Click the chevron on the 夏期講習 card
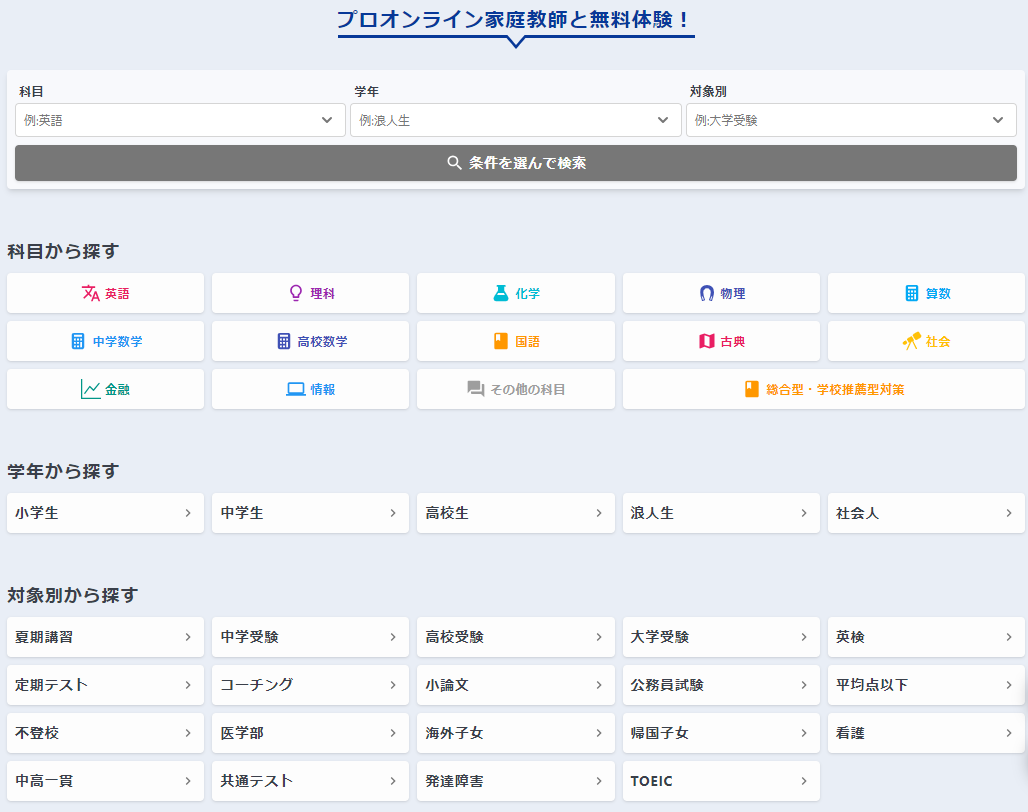The height and width of the screenshot is (812, 1028). 188,636
